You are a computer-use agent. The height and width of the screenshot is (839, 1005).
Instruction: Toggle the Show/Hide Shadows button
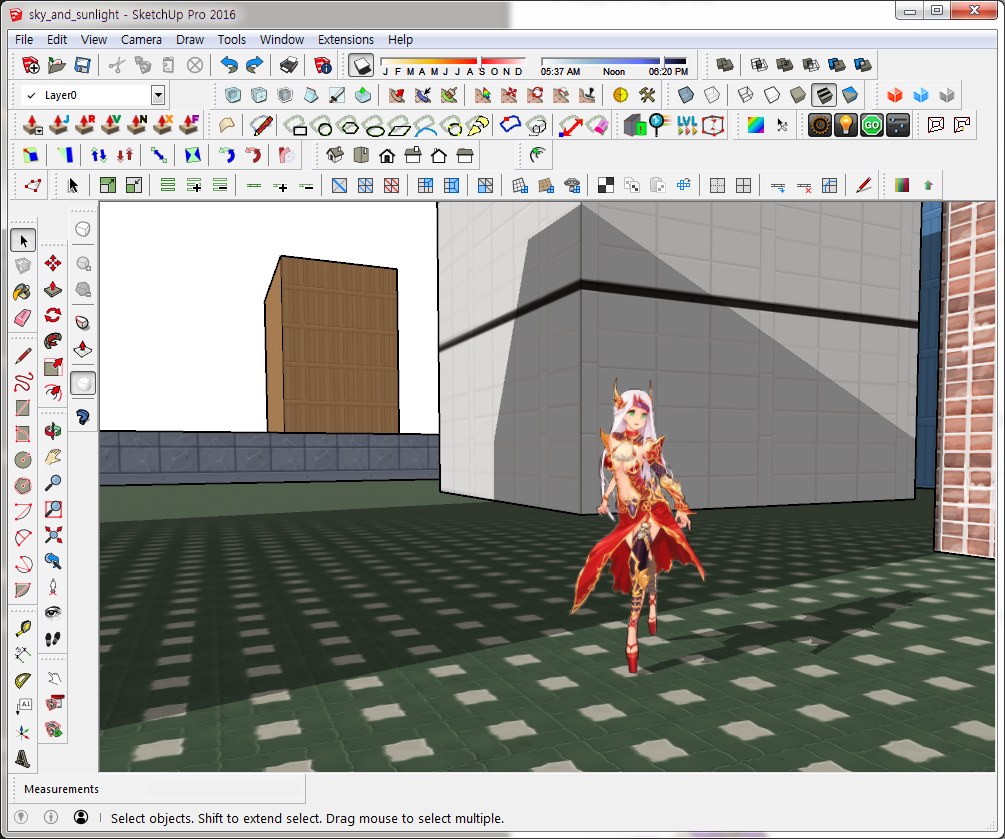(361, 65)
